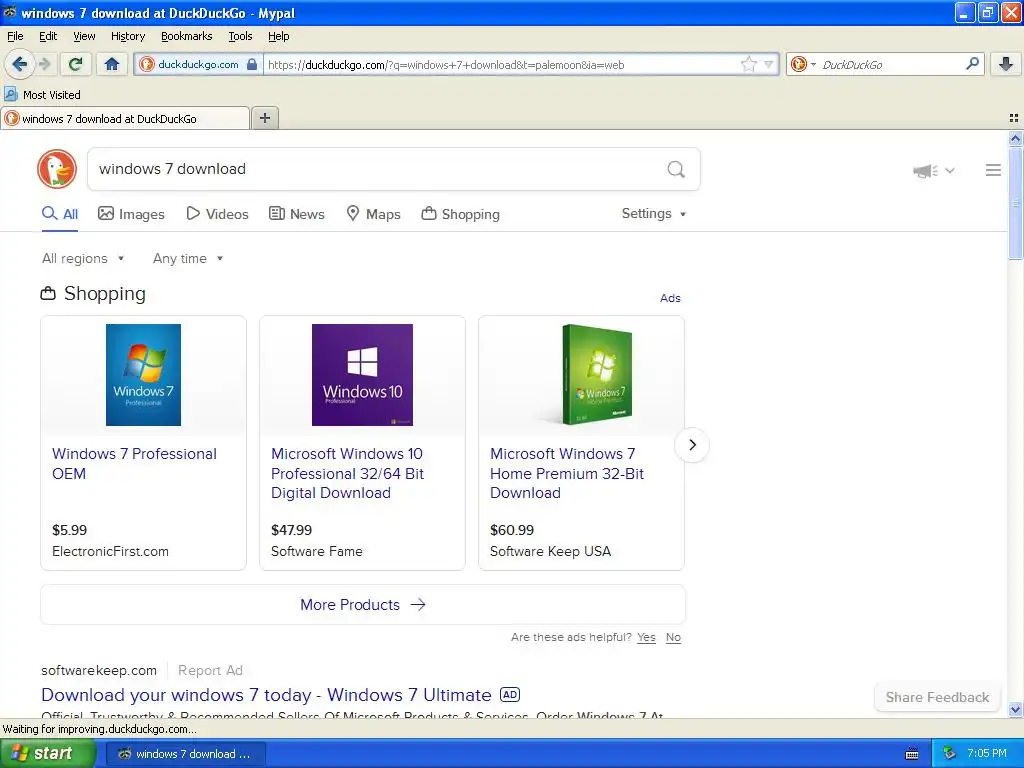Open the File menu
This screenshot has width=1024, height=768.
15,36
